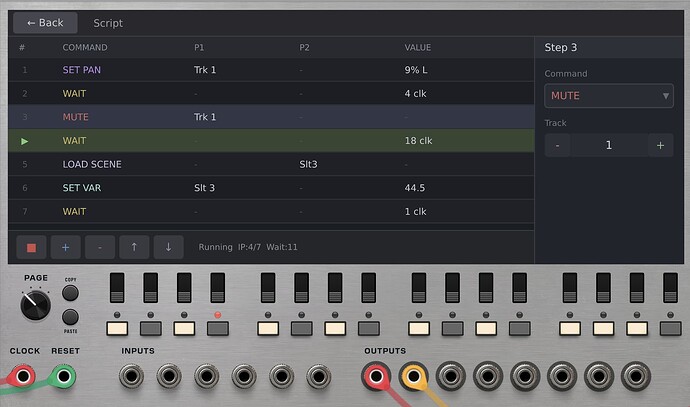The width and height of the screenshot is (690, 407).
Task: Move step up with the up arrow
Action: tap(134, 247)
